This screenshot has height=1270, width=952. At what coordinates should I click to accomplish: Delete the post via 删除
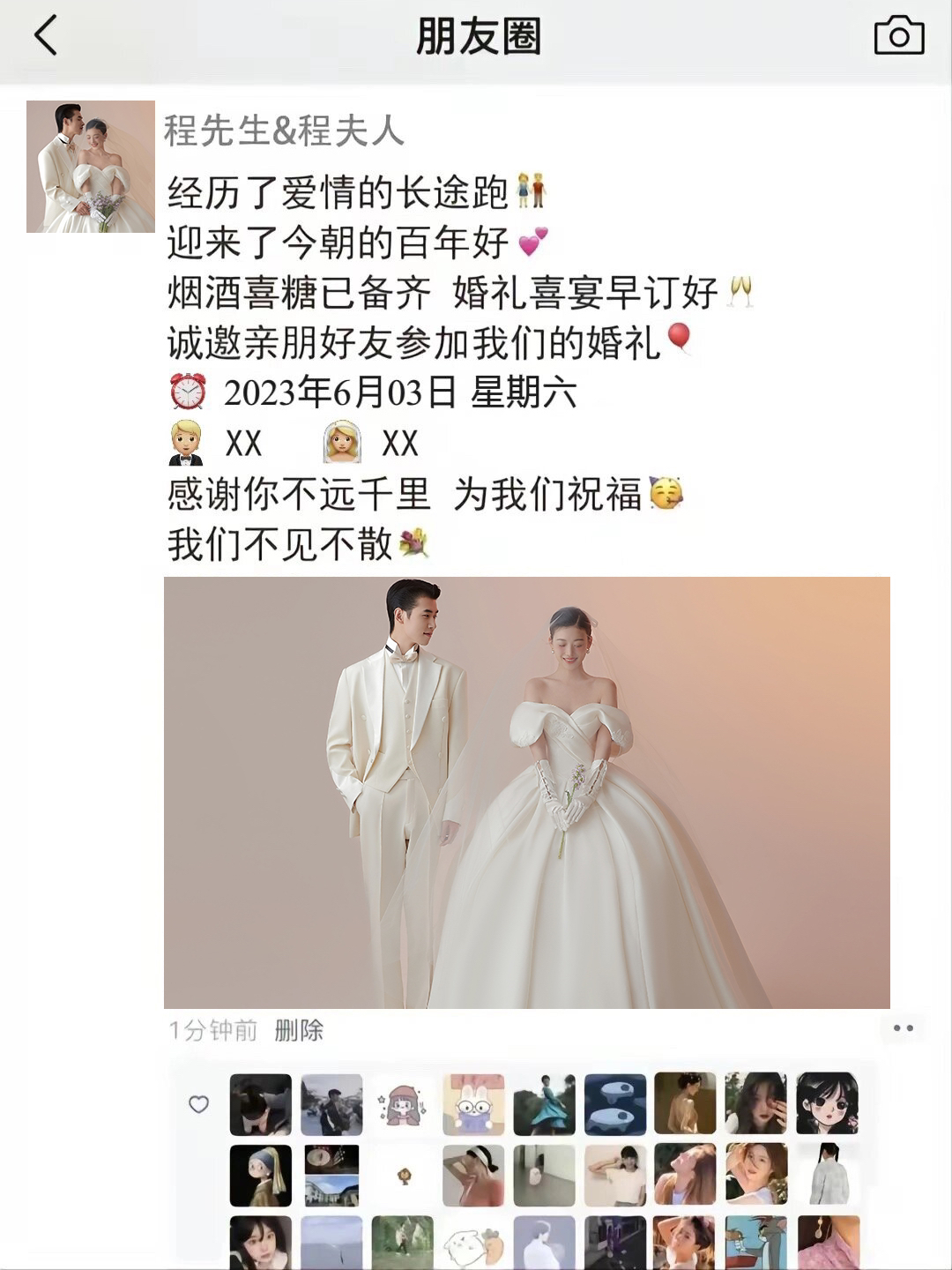click(299, 1030)
